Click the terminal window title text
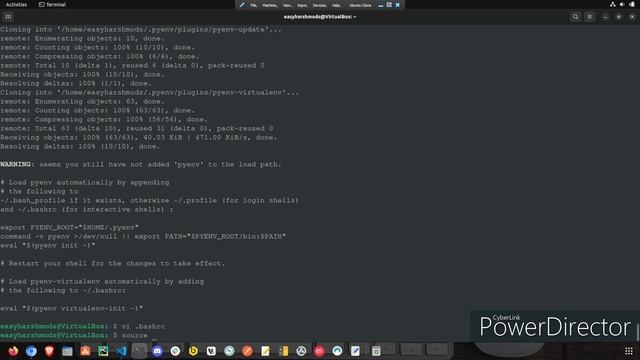This screenshot has width=640, height=360. coord(320,17)
